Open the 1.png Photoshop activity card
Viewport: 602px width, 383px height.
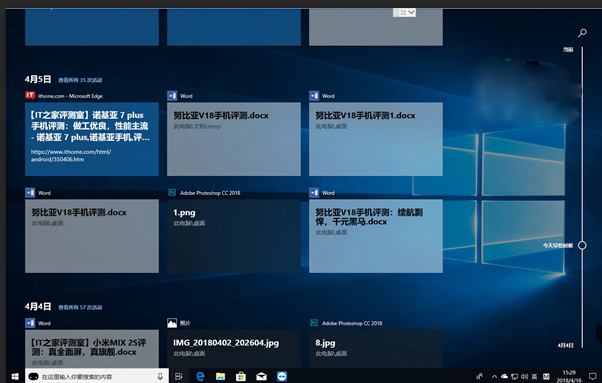pyautogui.click(x=234, y=236)
